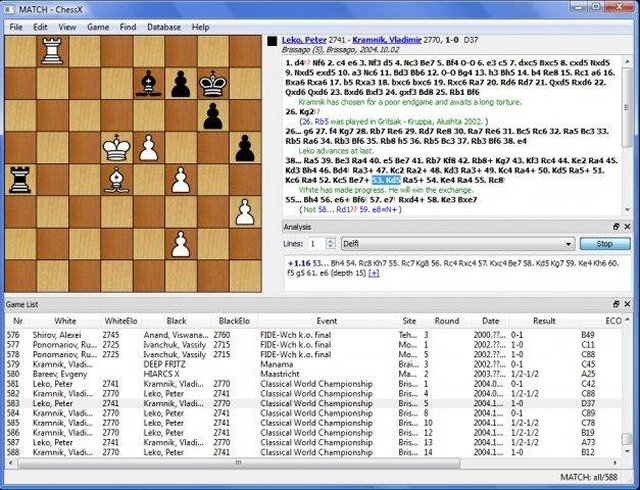Open the Database menu

(x=164, y=27)
